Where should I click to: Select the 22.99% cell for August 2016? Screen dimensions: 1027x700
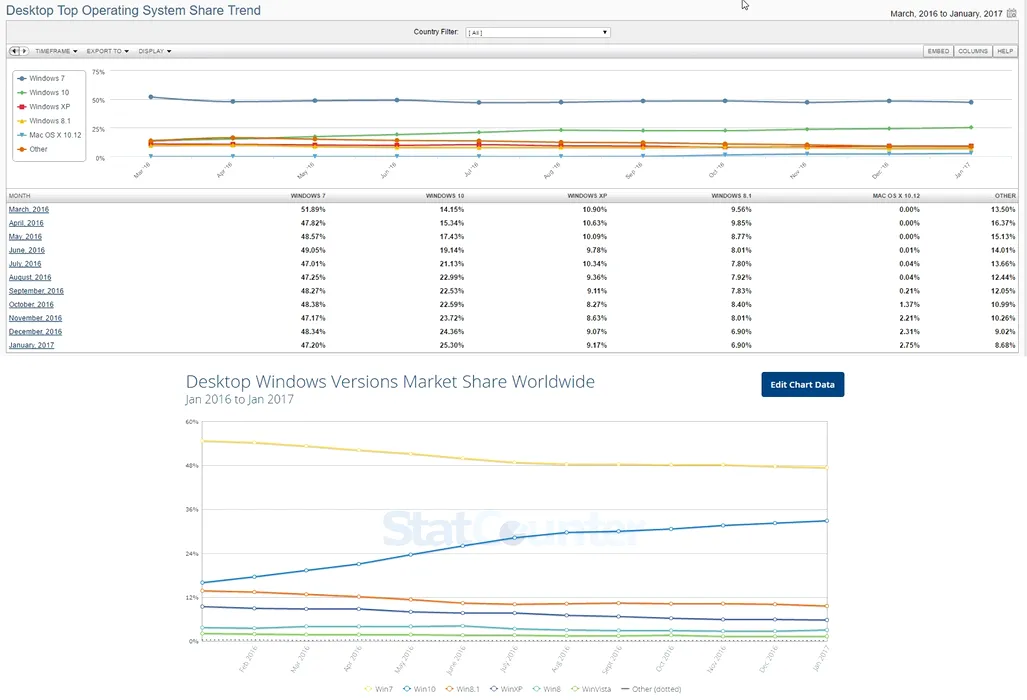coord(451,278)
